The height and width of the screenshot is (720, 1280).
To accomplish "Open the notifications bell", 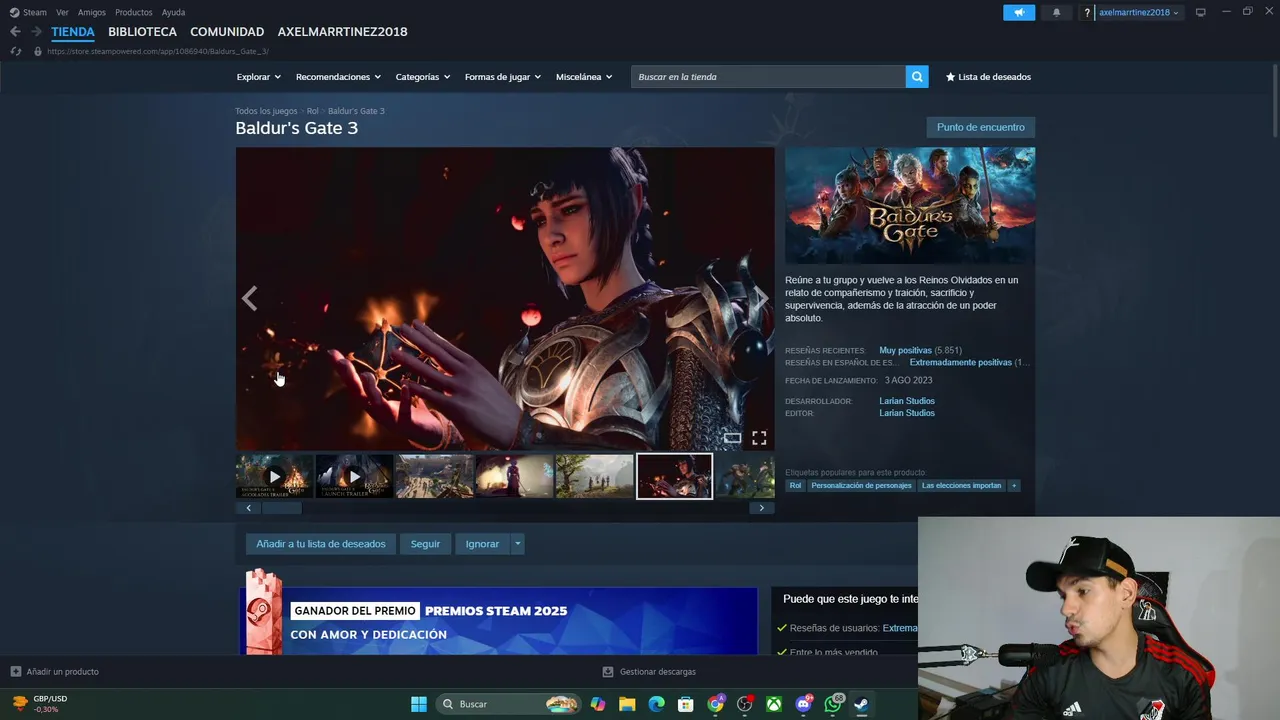I will pyautogui.click(x=1056, y=12).
